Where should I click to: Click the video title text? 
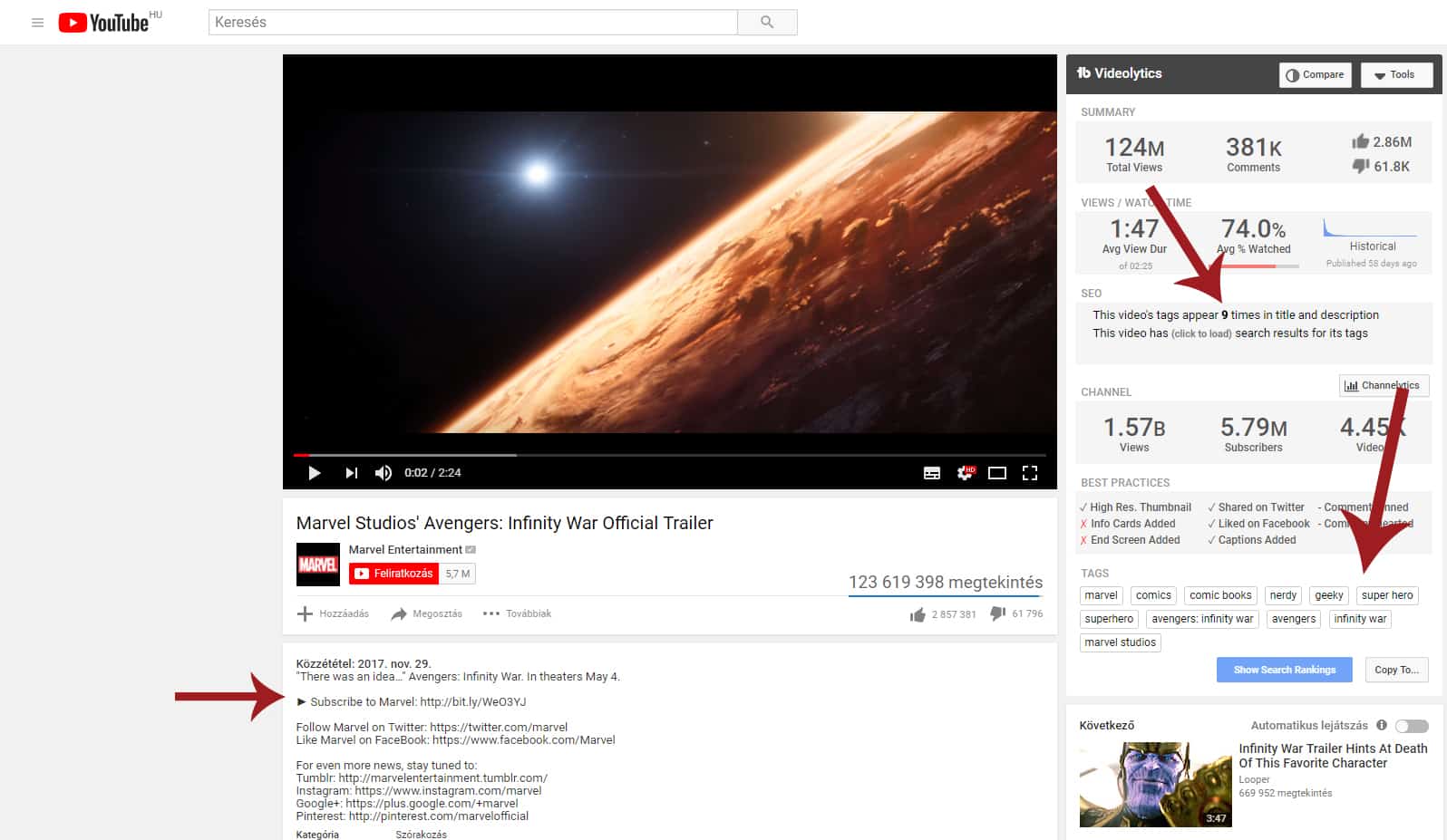[505, 523]
